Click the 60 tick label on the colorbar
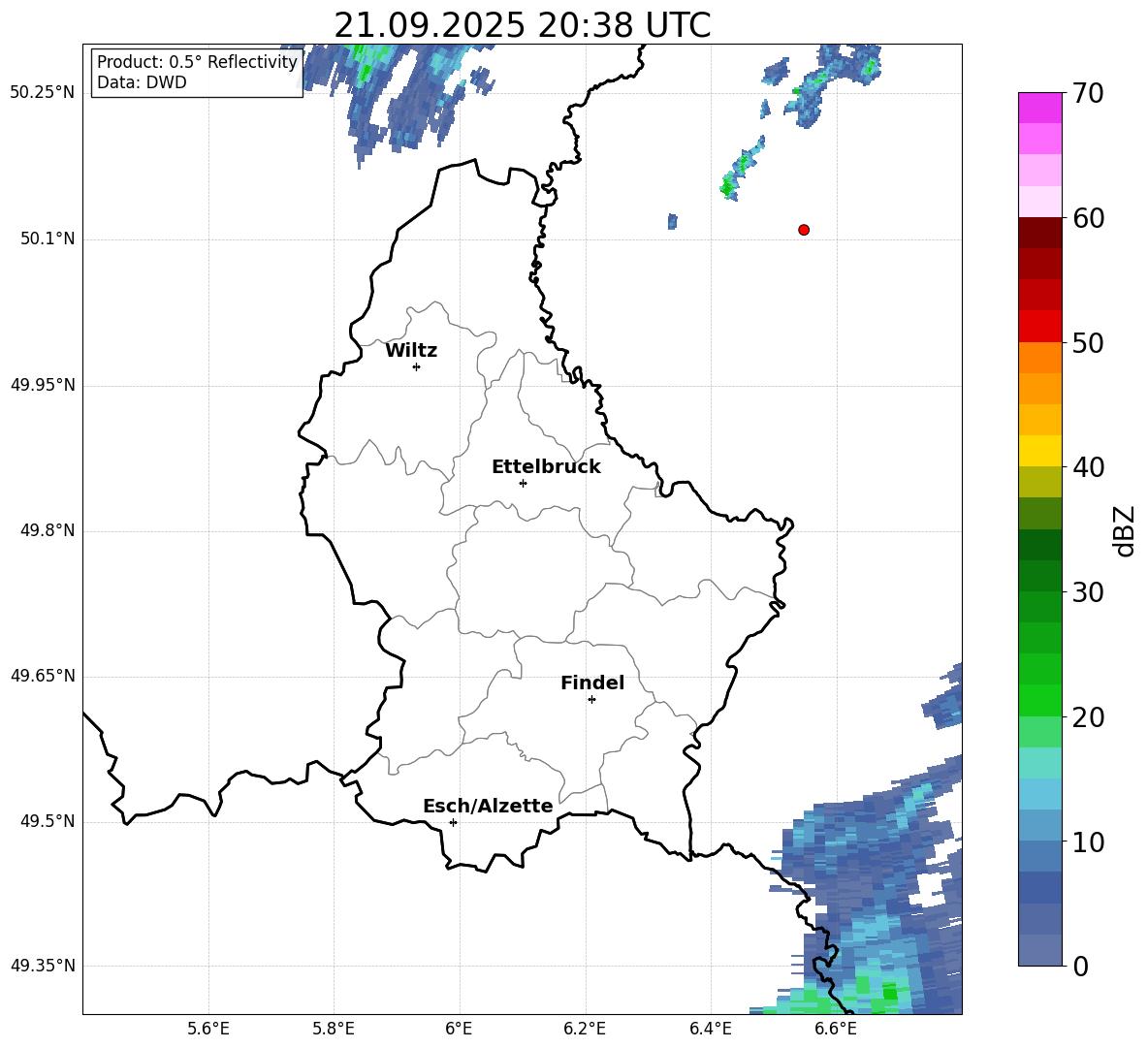This screenshot has width=1148, height=1048. coord(1088,218)
